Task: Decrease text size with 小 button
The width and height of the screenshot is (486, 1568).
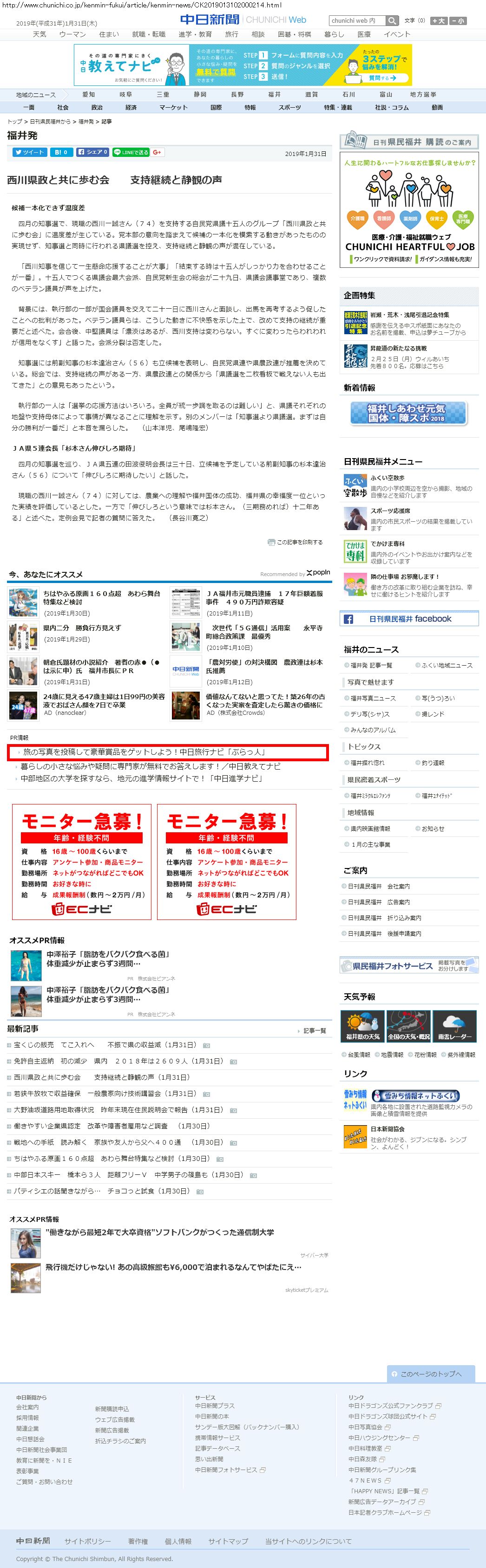Action: pyautogui.click(x=458, y=21)
